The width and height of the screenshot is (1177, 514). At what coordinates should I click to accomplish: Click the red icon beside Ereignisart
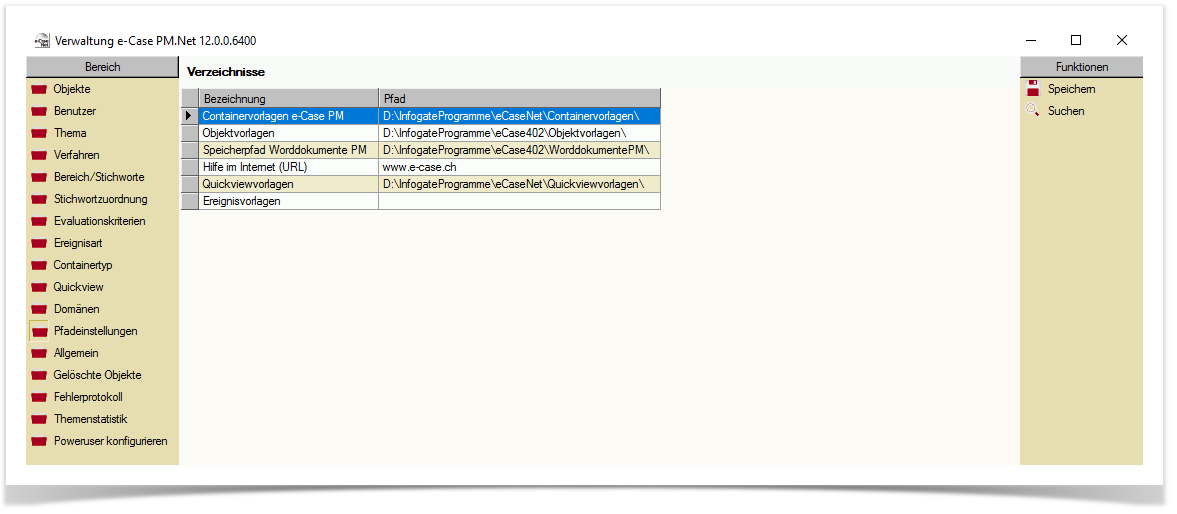(39, 243)
